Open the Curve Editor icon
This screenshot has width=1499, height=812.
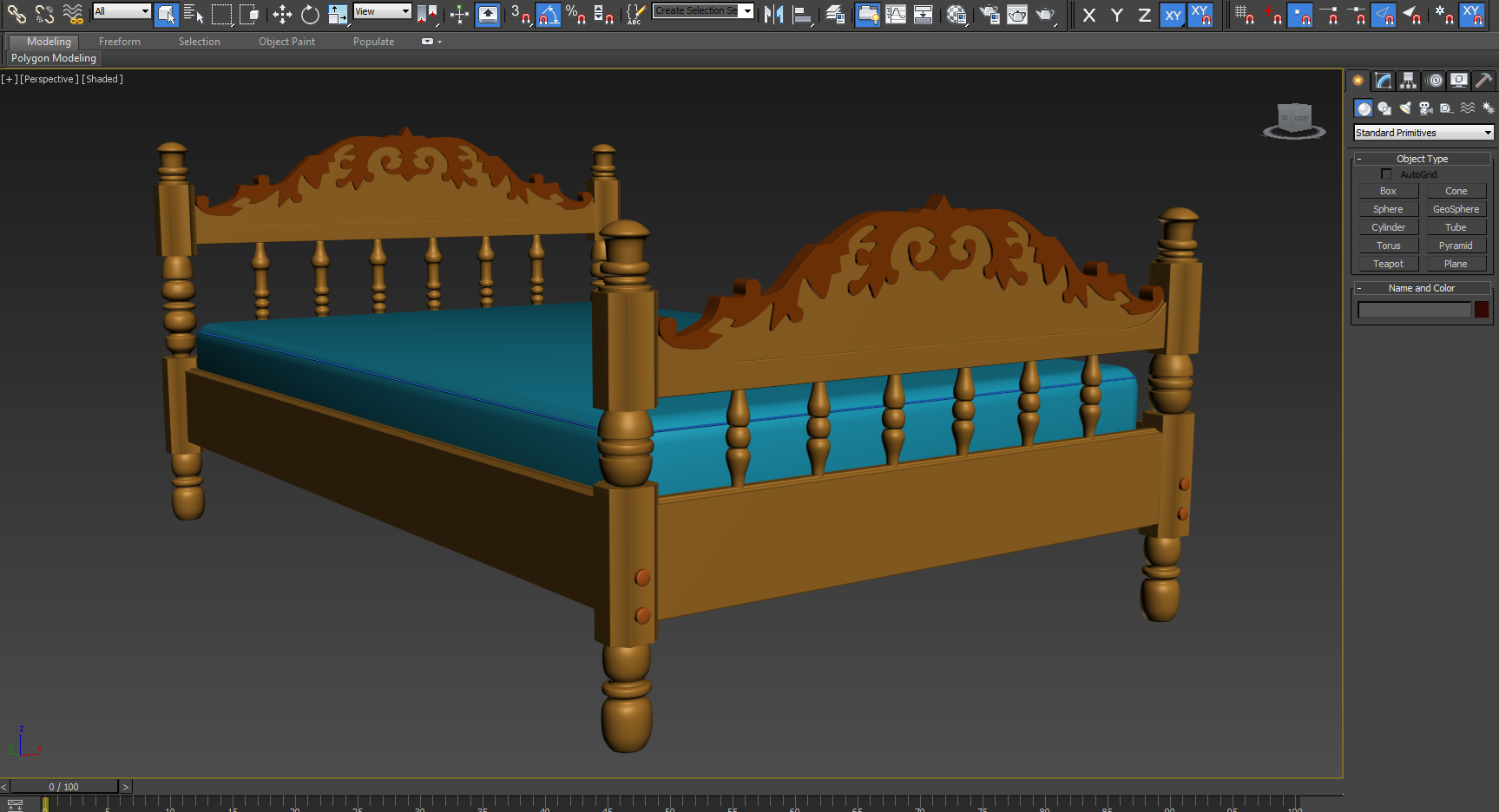896,14
